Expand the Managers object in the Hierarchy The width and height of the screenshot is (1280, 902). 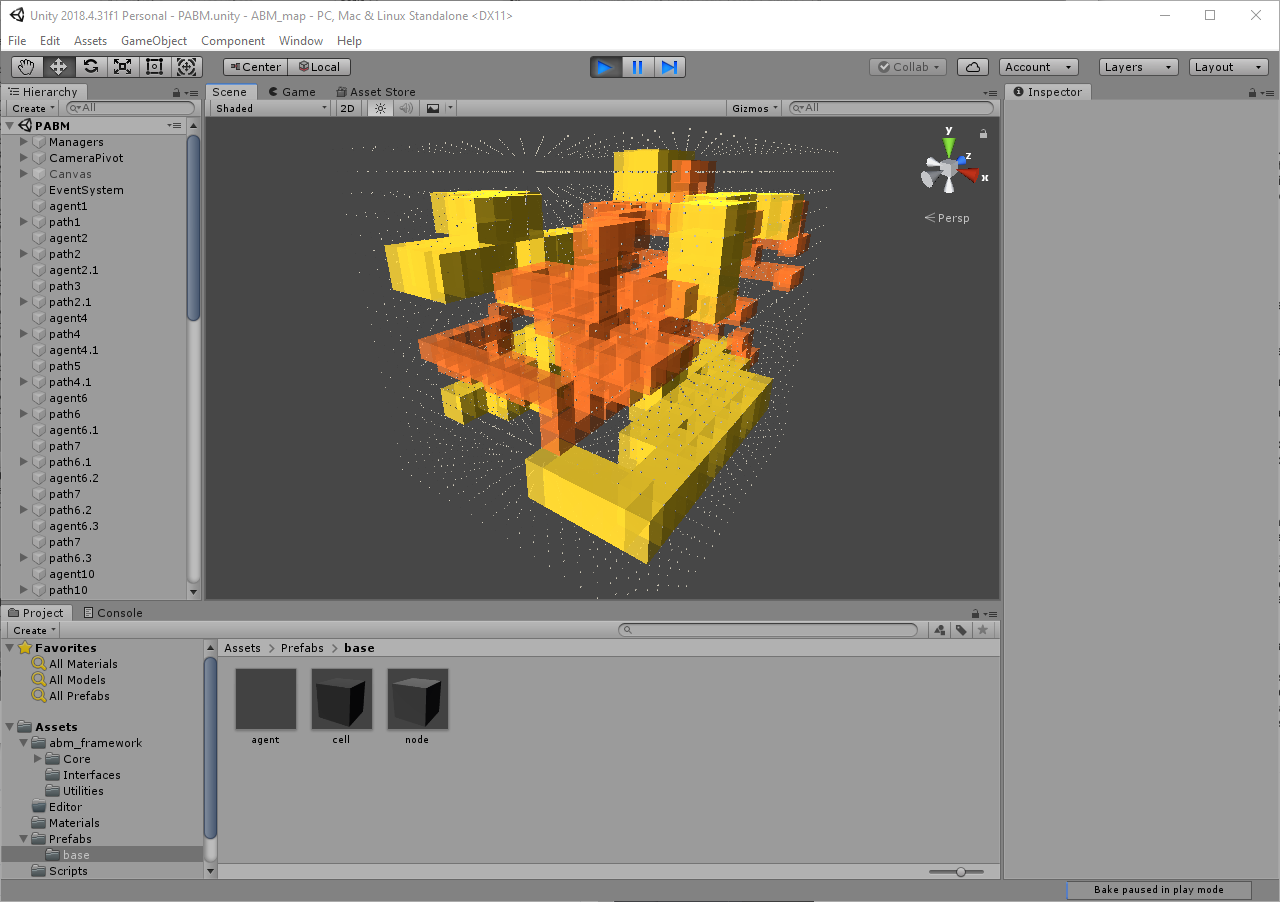22,141
